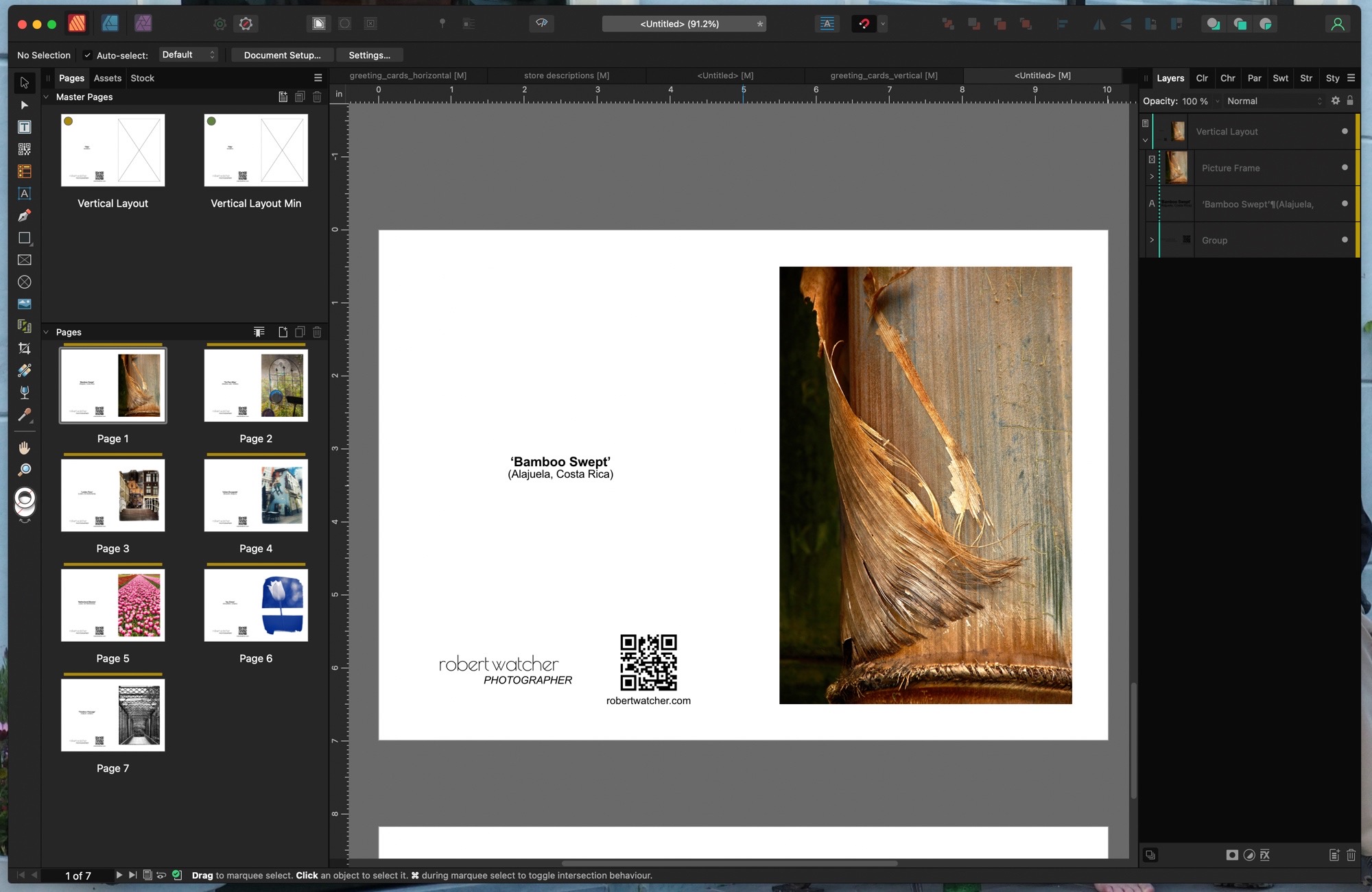Select the Vector Crop tool
1372x892 pixels.
click(25, 348)
